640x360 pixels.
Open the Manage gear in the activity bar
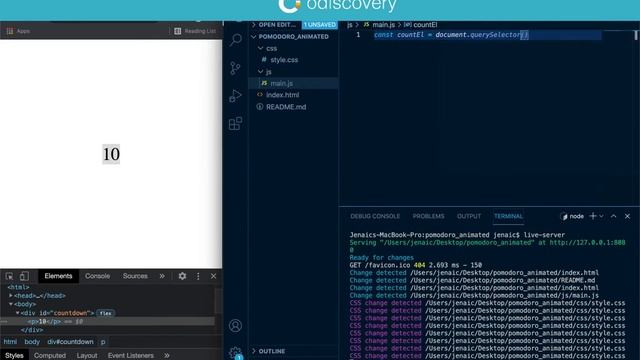click(236, 353)
